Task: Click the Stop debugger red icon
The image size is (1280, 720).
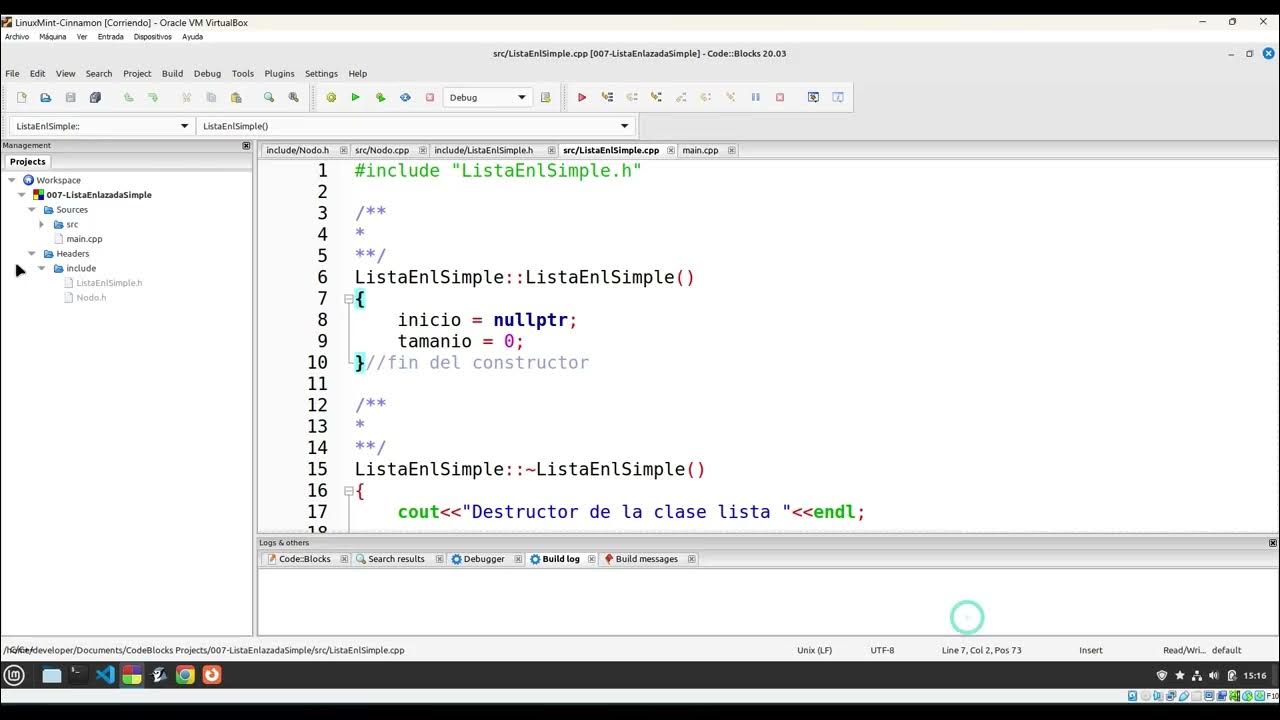Action: point(780,97)
